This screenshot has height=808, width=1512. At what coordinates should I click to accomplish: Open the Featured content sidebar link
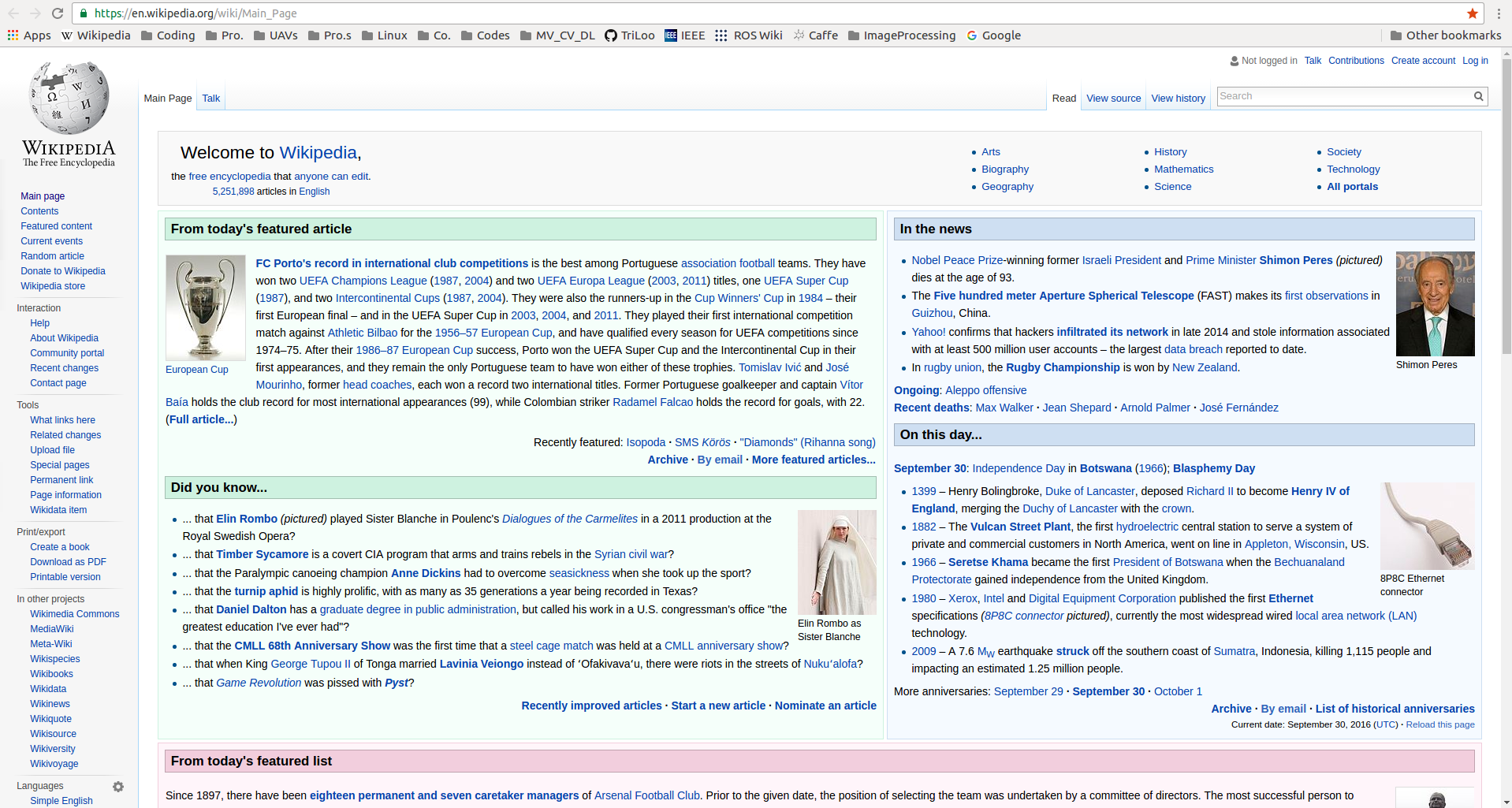click(56, 226)
